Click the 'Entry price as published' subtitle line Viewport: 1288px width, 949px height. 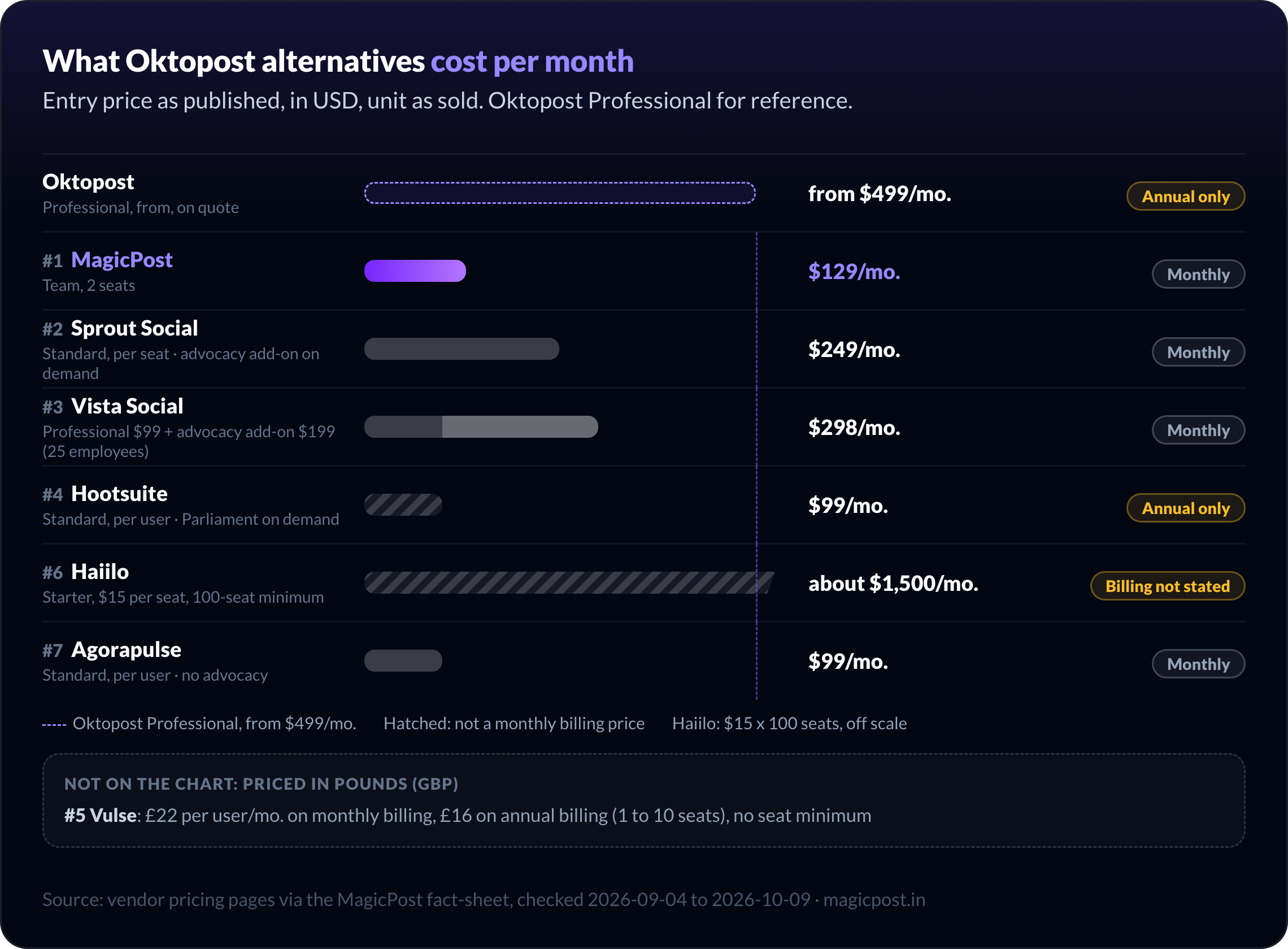tap(447, 101)
